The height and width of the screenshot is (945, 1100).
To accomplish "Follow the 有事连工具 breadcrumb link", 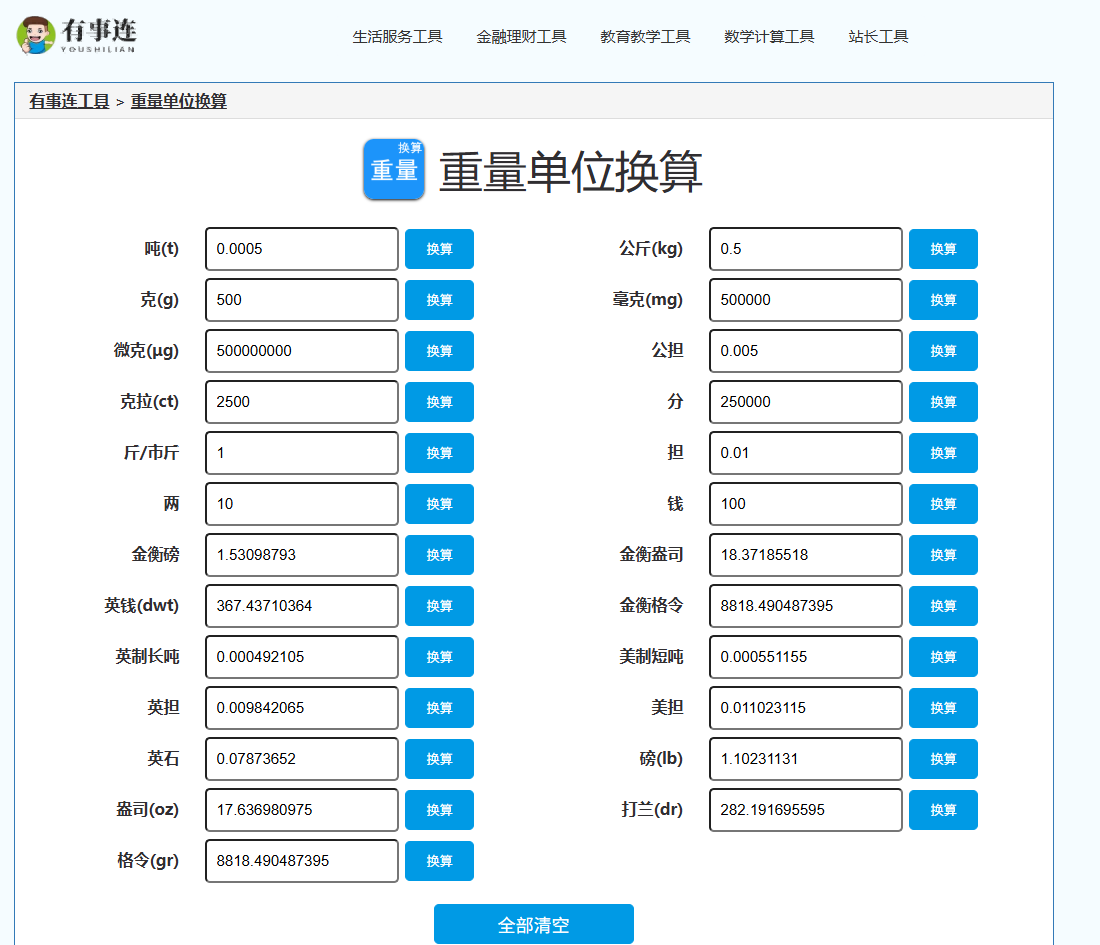I will (x=69, y=101).
